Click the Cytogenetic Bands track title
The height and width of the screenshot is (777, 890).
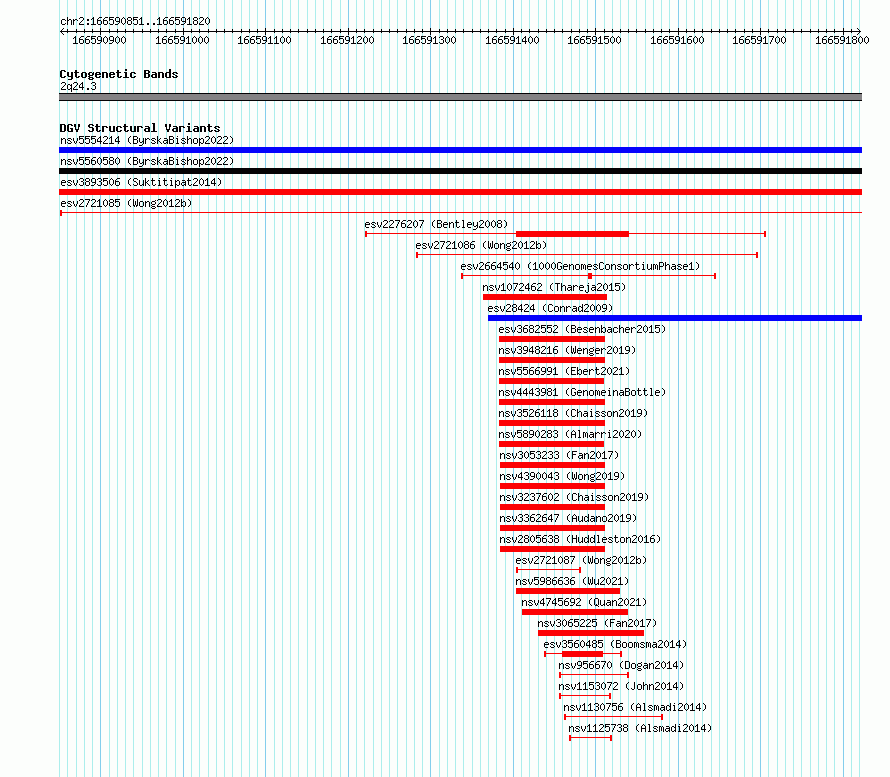pos(119,74)
